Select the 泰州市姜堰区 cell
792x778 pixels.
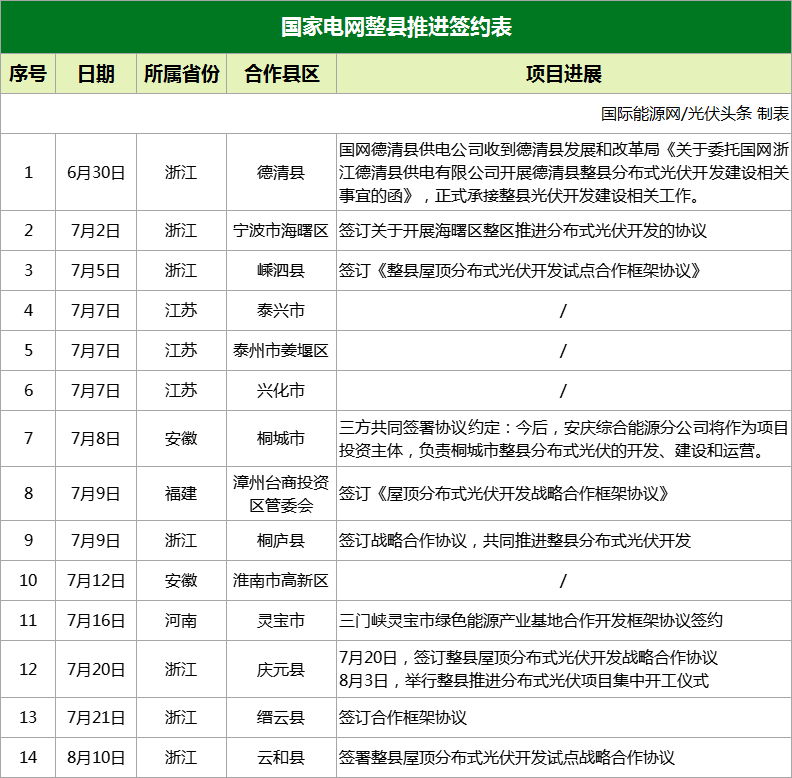(281, 350)
